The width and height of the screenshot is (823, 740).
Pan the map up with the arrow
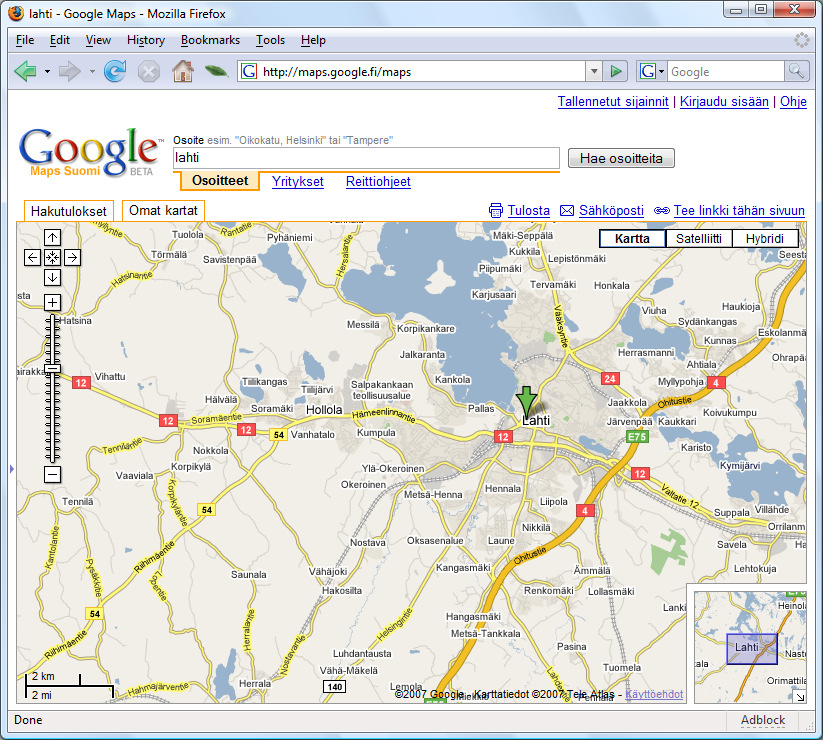(52, 238)
